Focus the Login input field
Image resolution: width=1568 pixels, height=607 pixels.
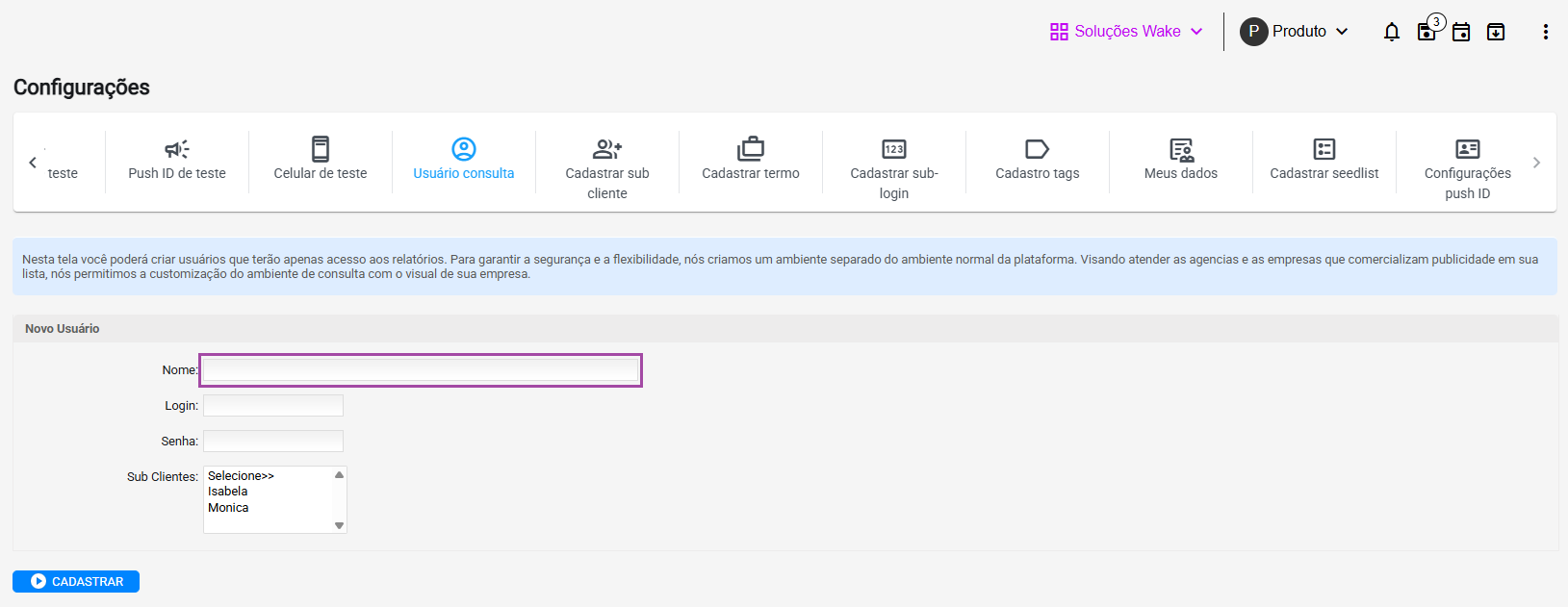tap(273, 406)
